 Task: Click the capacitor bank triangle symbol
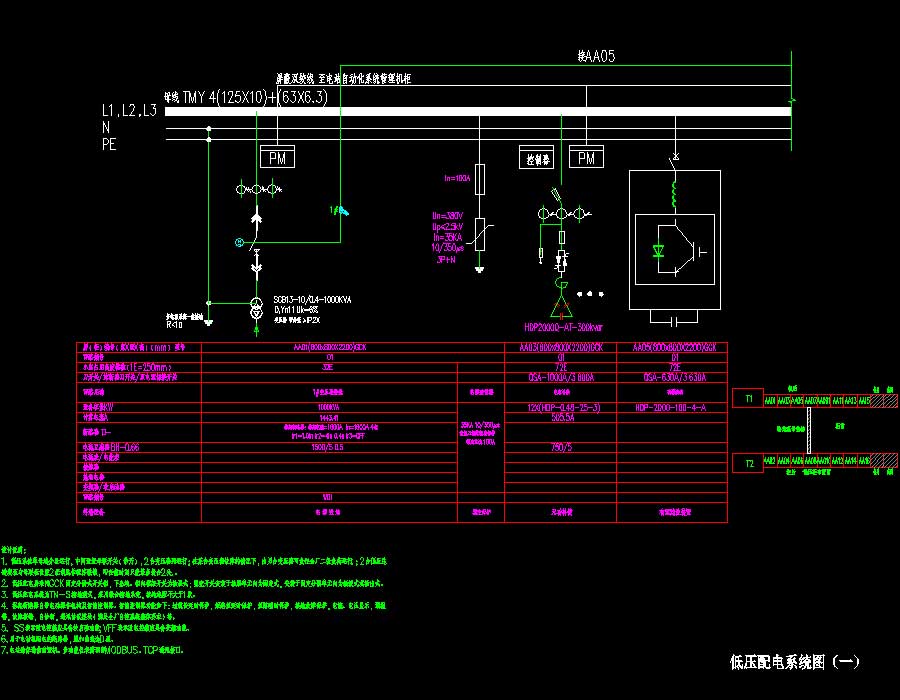(561, 308)
